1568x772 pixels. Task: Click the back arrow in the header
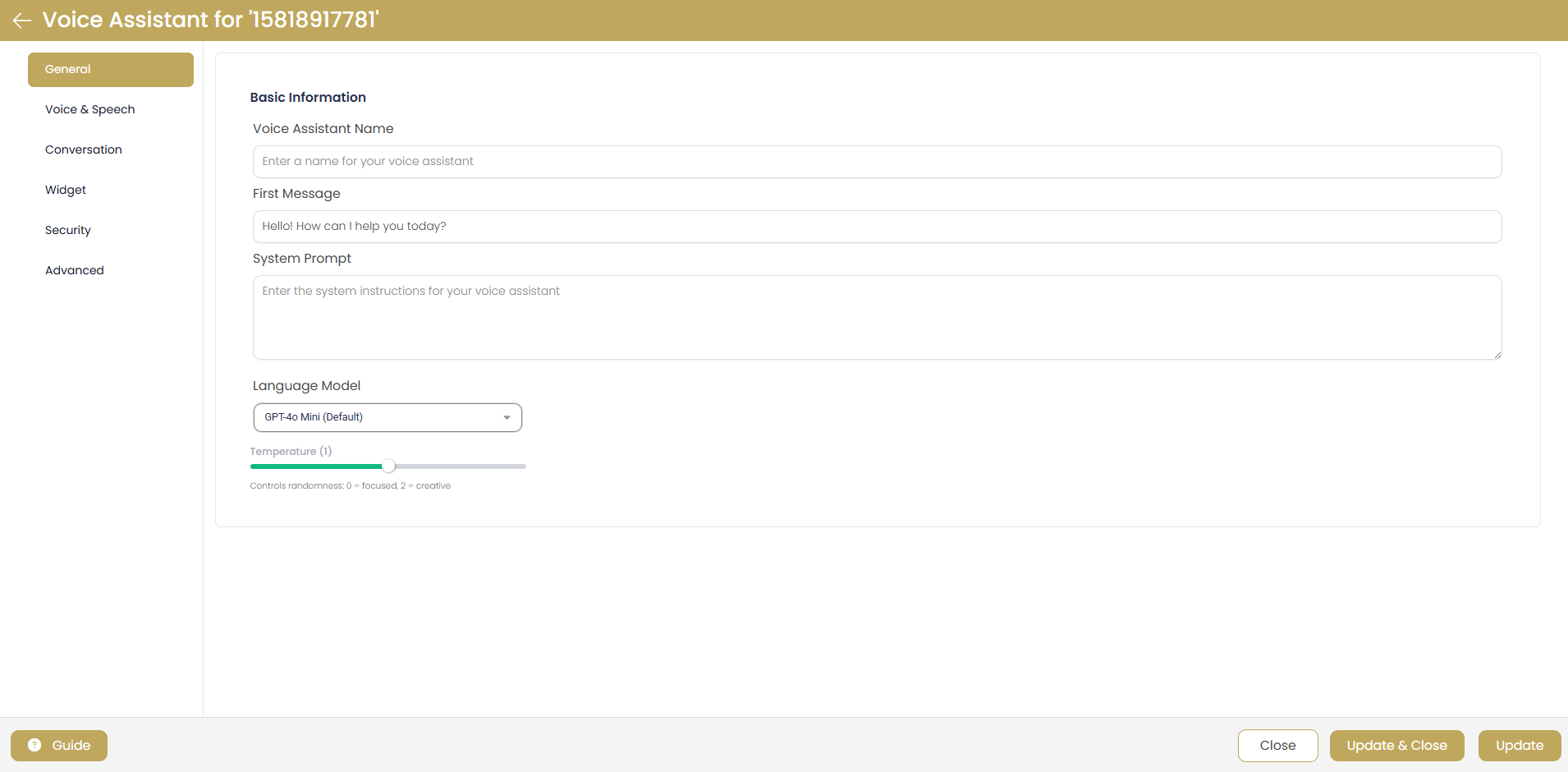point(21,21)
